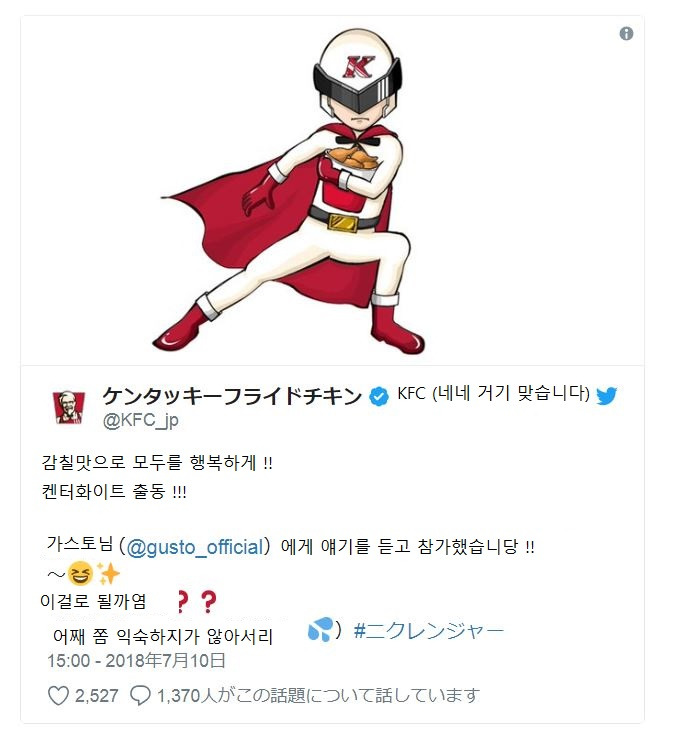698x743 pixels.
Task: Like the tweet with heart icon
Action: tap(58, 696)
